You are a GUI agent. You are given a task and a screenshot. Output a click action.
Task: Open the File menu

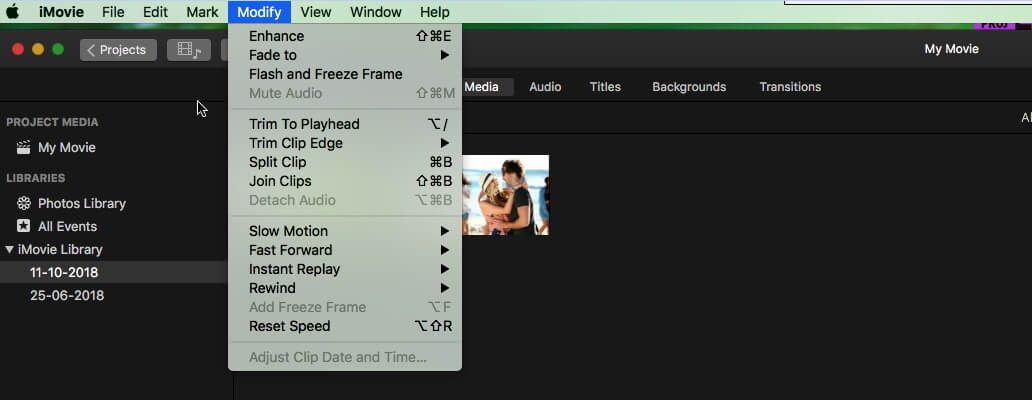[x=113, y=12]
